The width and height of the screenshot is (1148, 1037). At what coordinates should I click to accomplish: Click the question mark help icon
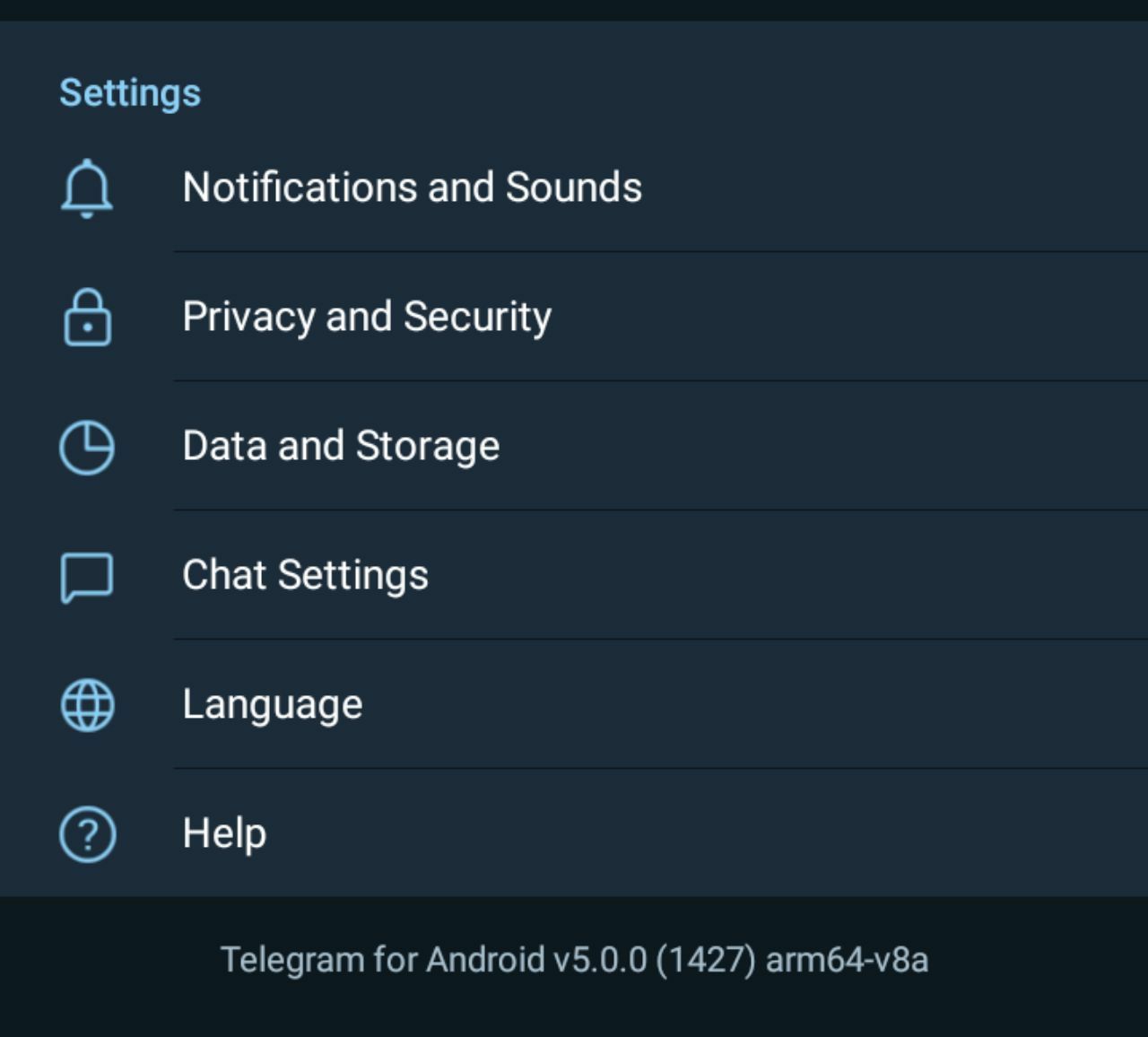click(87, 834)
